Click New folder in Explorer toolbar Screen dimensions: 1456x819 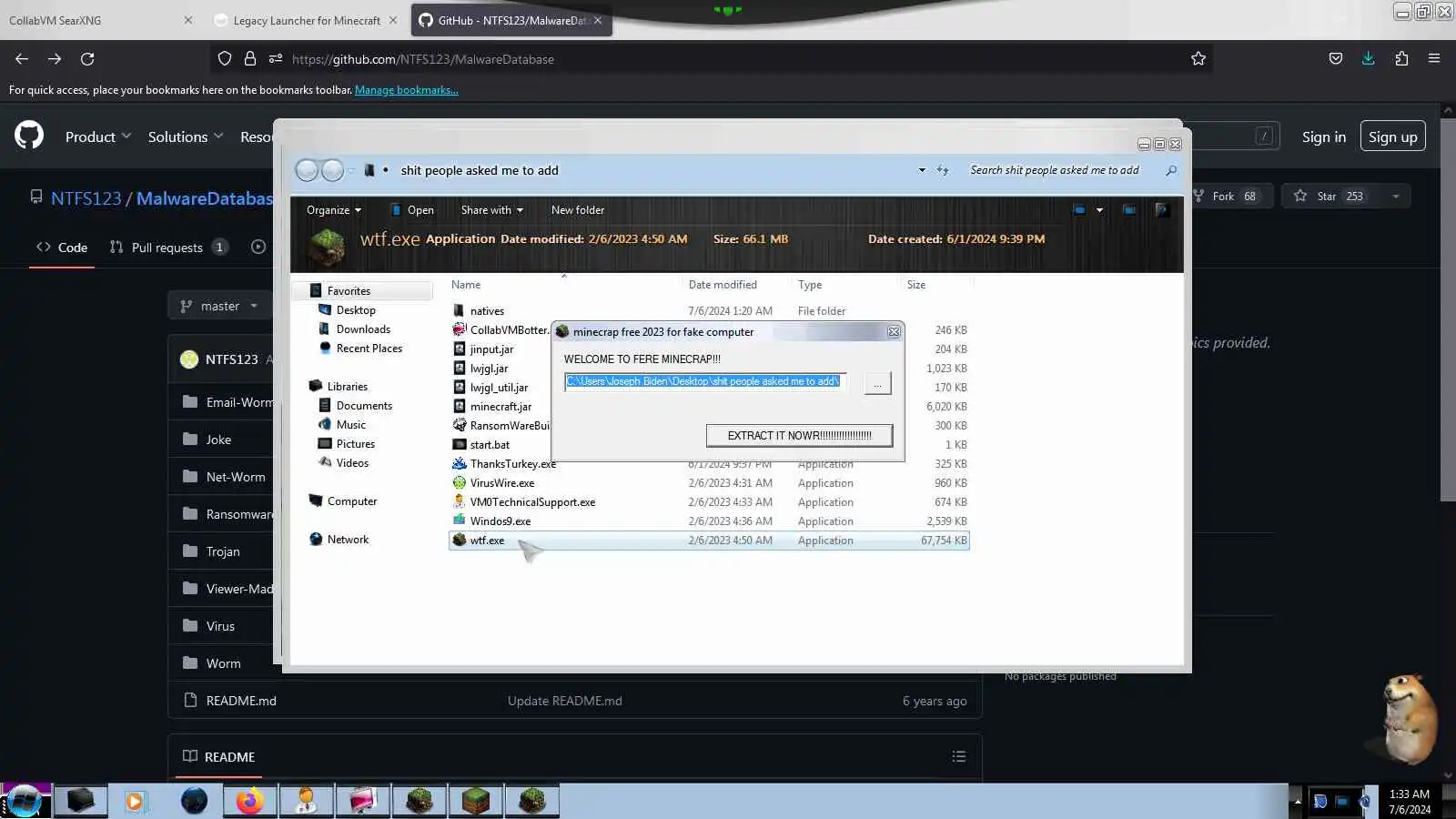pos(577,209)
